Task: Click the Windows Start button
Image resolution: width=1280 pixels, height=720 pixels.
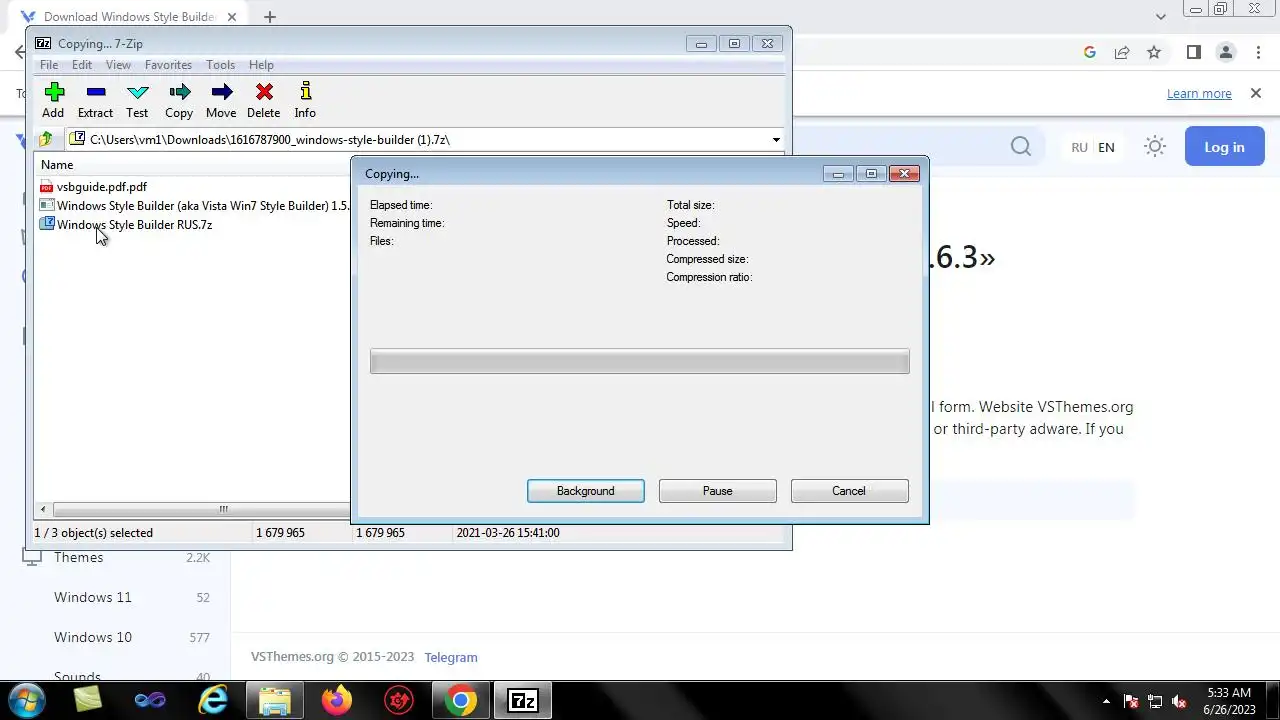Action: coord(27,700)
